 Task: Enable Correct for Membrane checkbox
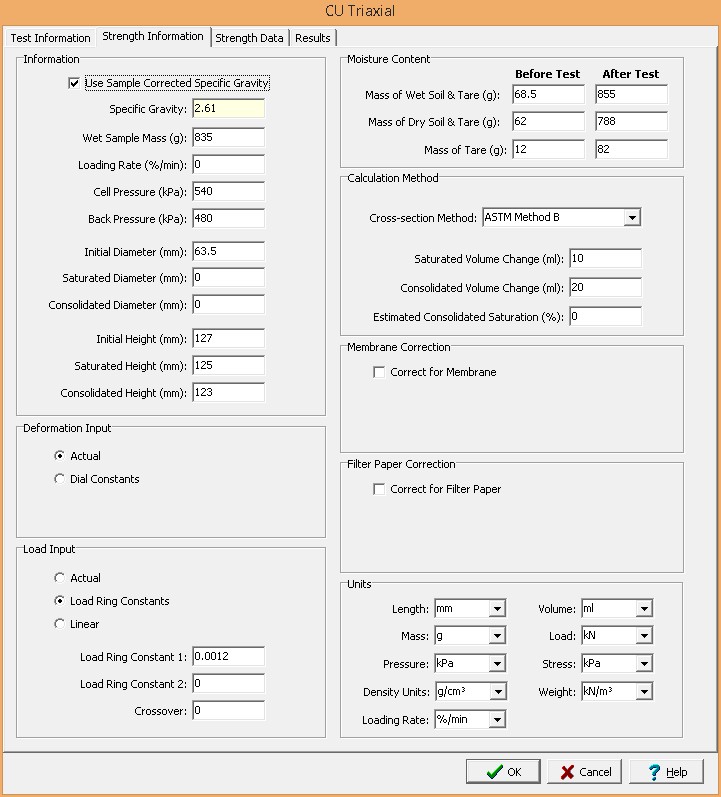pos(379,372)
